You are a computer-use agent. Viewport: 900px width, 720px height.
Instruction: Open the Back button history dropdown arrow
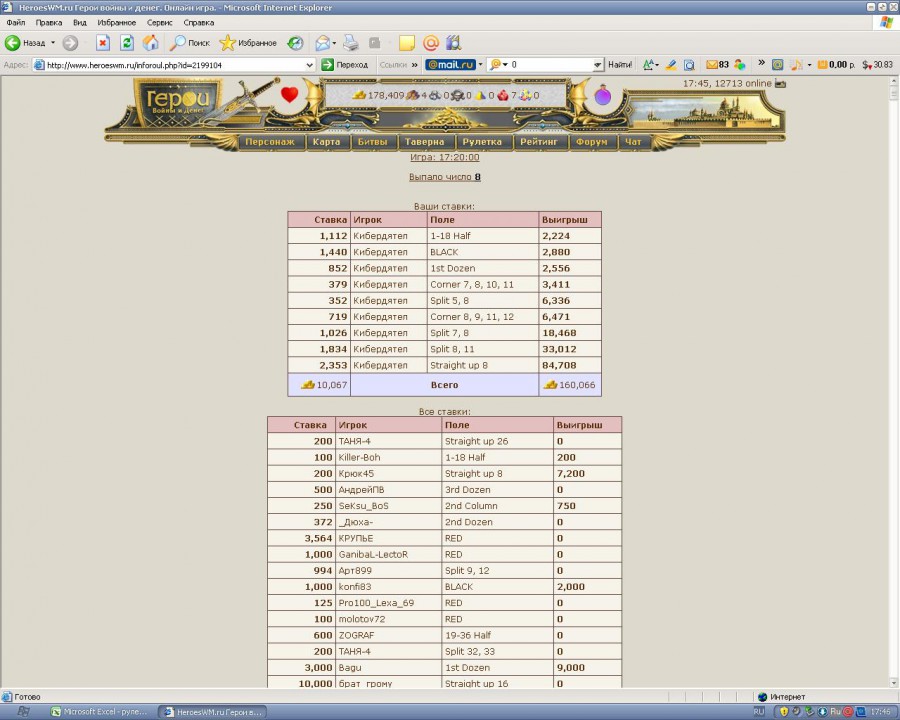(52, 43)
